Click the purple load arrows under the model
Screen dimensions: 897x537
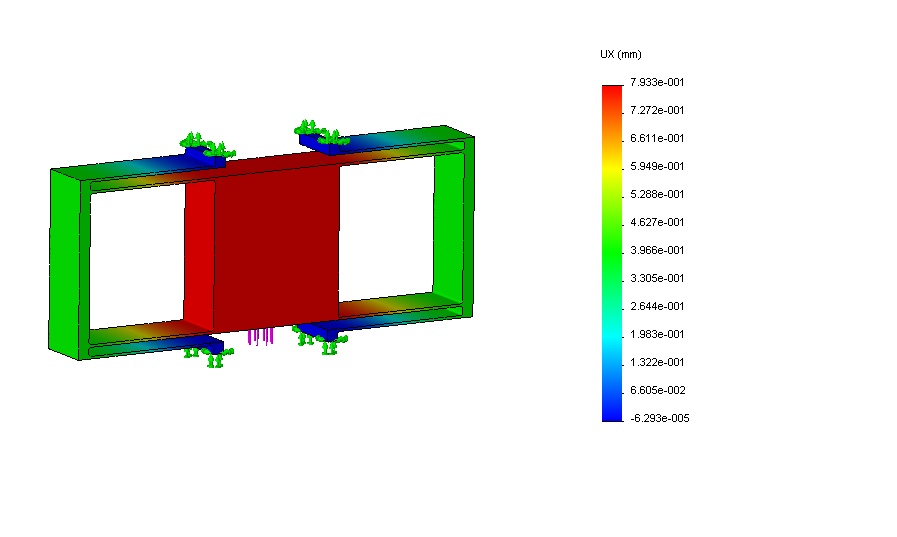pyautogui.click(x=260, y=336)
